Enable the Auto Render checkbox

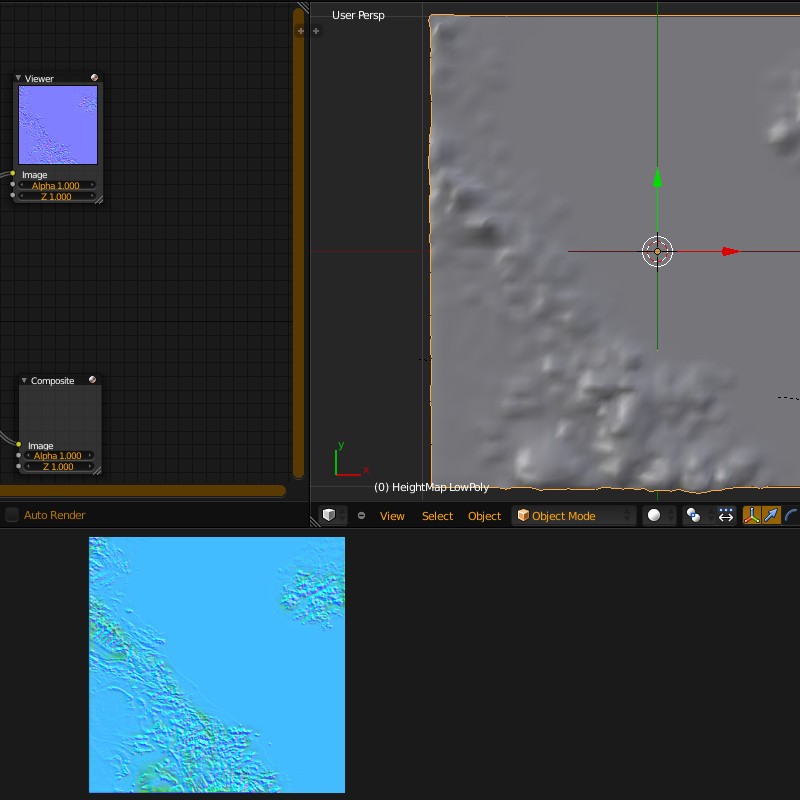tap(11, 514)
